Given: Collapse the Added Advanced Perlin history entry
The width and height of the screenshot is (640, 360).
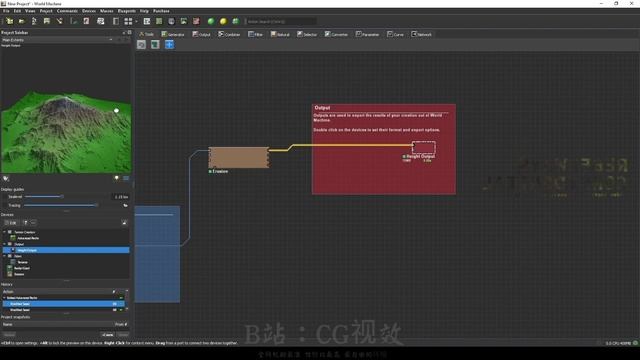Looking at the screenshot, I should pyautogui.click(x=4, y=298).
